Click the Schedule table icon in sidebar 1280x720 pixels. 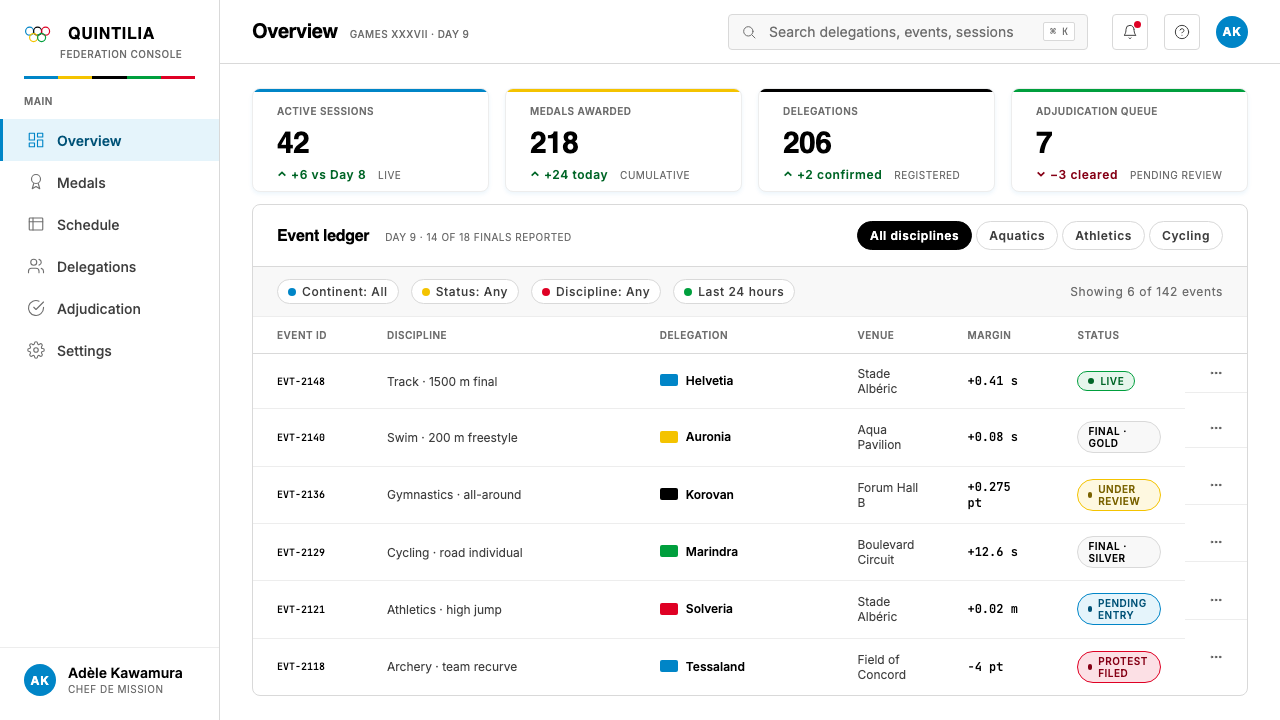click(x=36, y=225)
